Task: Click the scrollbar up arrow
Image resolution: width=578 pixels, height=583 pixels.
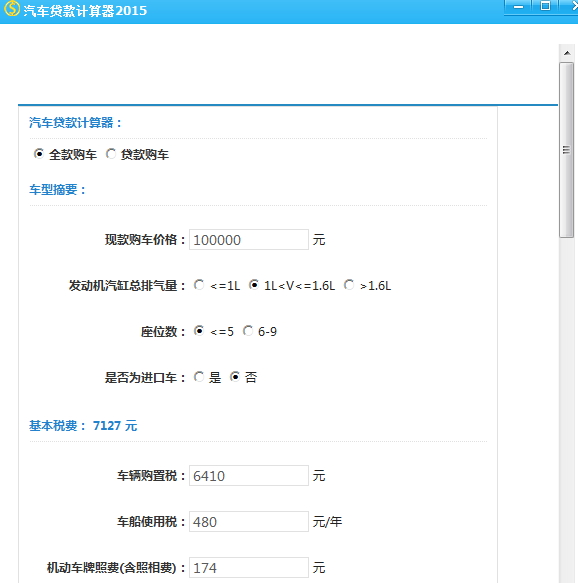Action: click(567, 53)
